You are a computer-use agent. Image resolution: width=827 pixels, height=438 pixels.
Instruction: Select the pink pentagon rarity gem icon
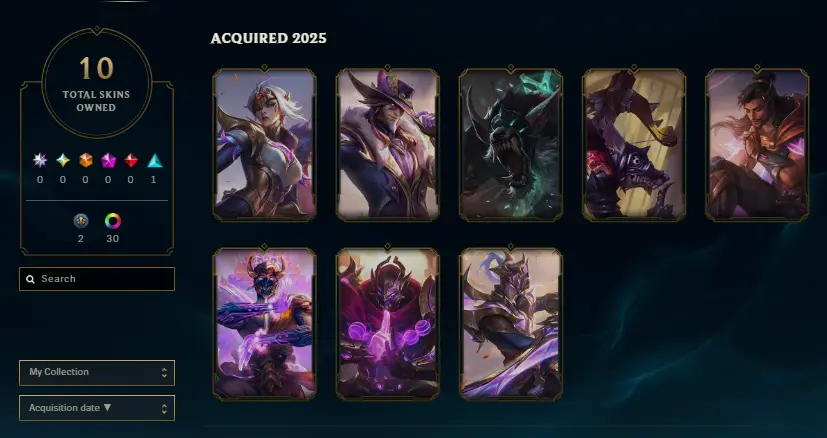tap(109, 160)
